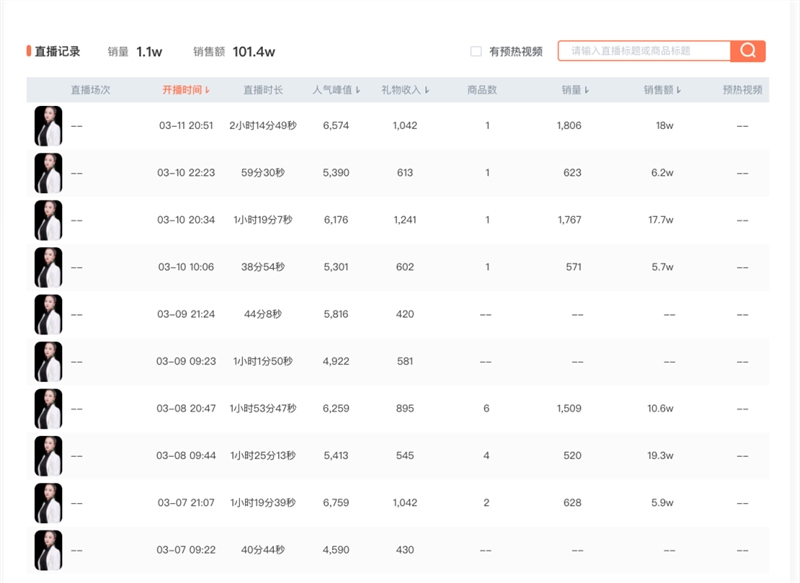Open thumbnail of 03-08 20:47 livestream
The image size is (800, 583).
48,408
